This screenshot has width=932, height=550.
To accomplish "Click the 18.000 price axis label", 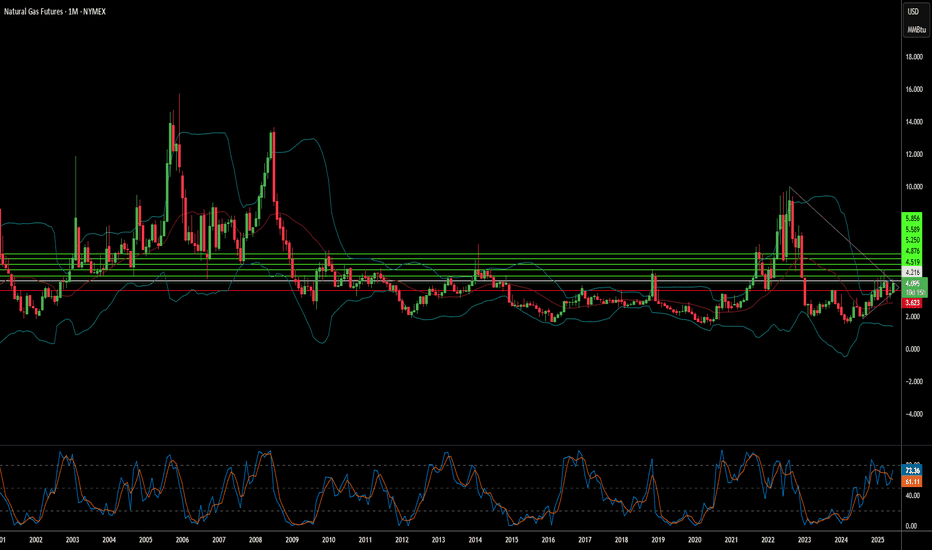I will point(914,57).
